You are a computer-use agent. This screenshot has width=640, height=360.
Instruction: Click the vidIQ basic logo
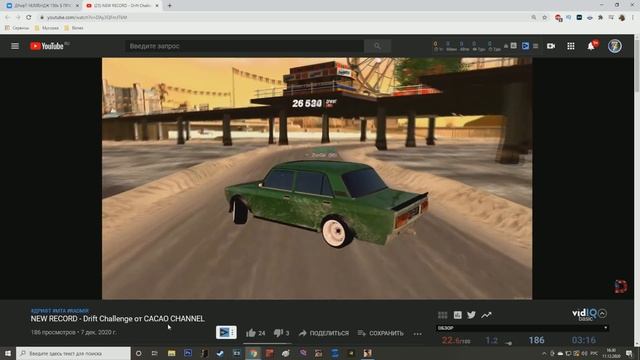[584, 314]
